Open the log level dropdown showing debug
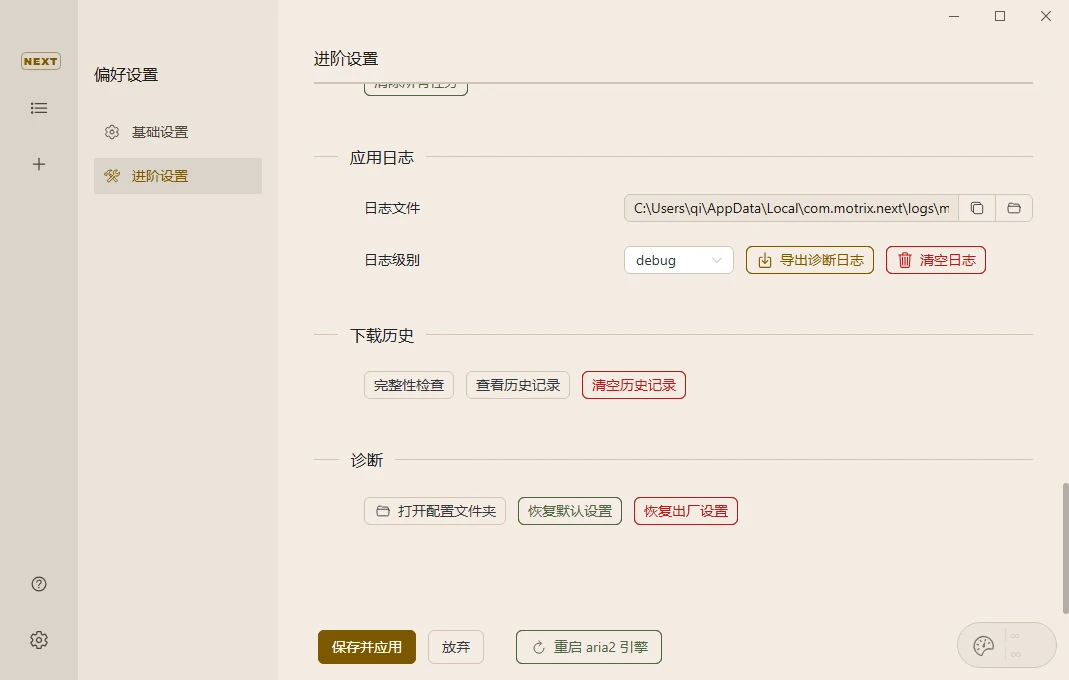 click(678, 260)
